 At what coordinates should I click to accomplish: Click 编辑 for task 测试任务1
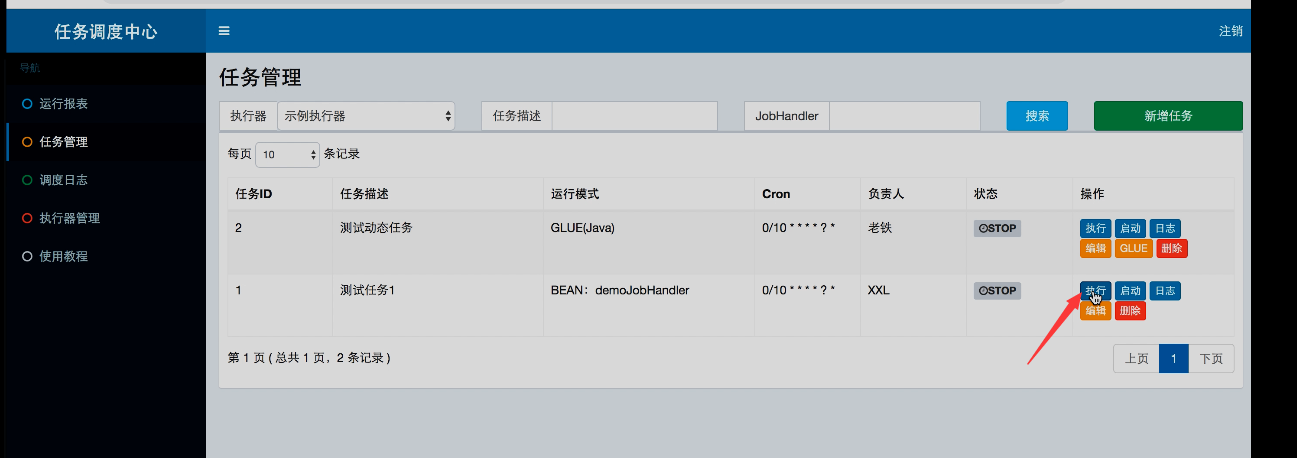(x=1095, y=311)
